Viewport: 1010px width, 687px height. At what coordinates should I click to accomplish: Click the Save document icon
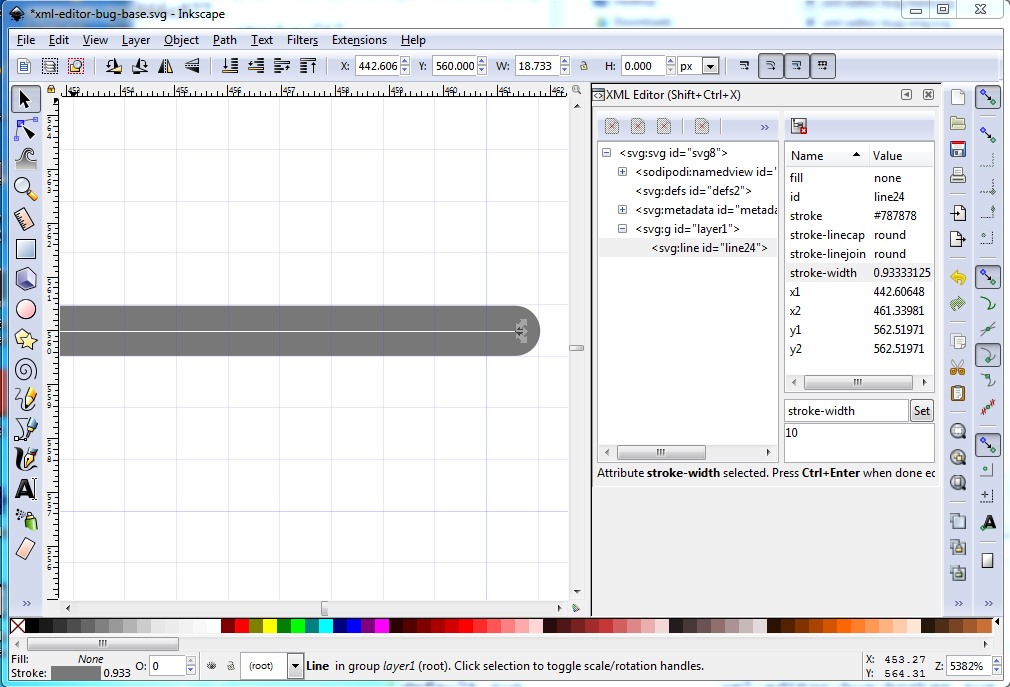pos(958,149)
